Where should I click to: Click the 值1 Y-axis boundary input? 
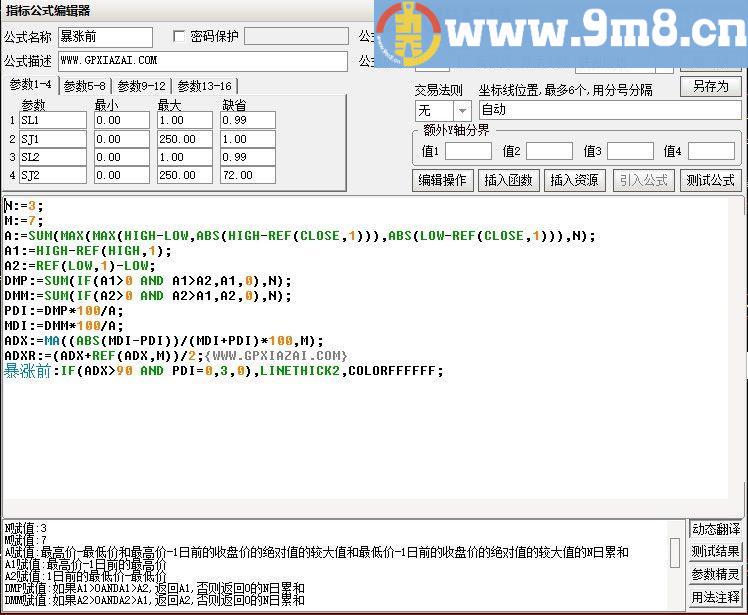click(468, 152)
